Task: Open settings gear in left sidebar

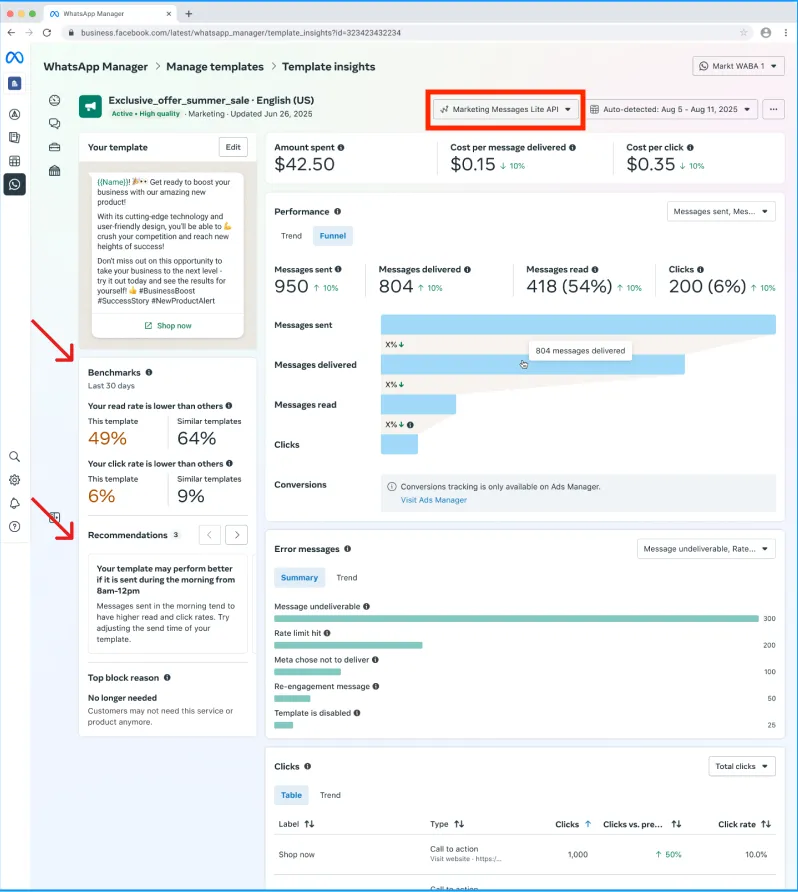Action: [14, 480]
